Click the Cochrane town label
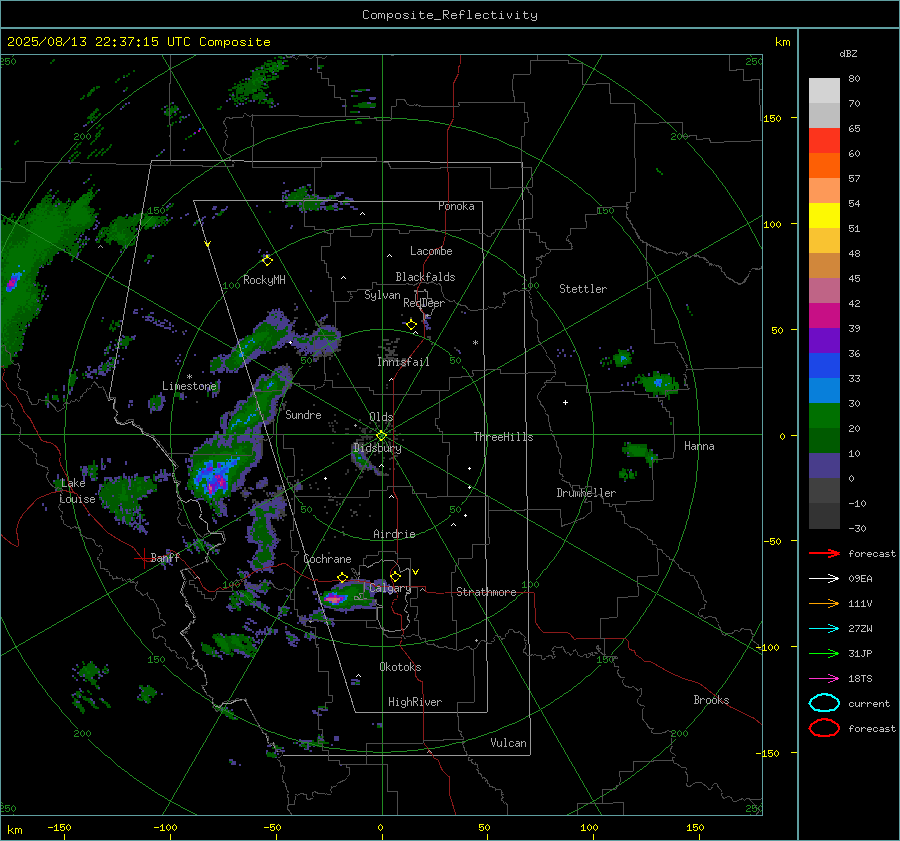The image size is (900, 841). 327,559
